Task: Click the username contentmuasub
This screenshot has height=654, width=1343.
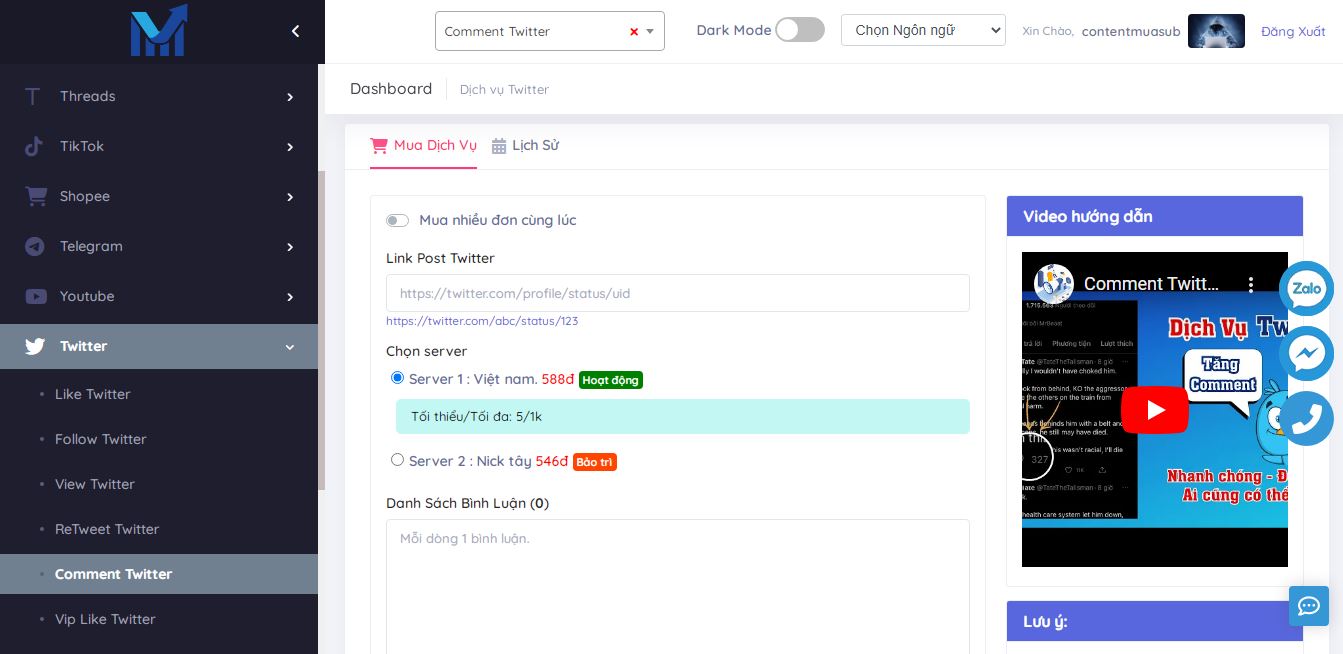Action: [1131, 31]
